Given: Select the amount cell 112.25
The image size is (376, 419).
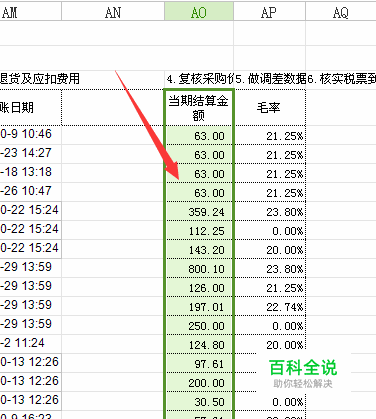Looking at the screenshot, I should pos(199,231).
